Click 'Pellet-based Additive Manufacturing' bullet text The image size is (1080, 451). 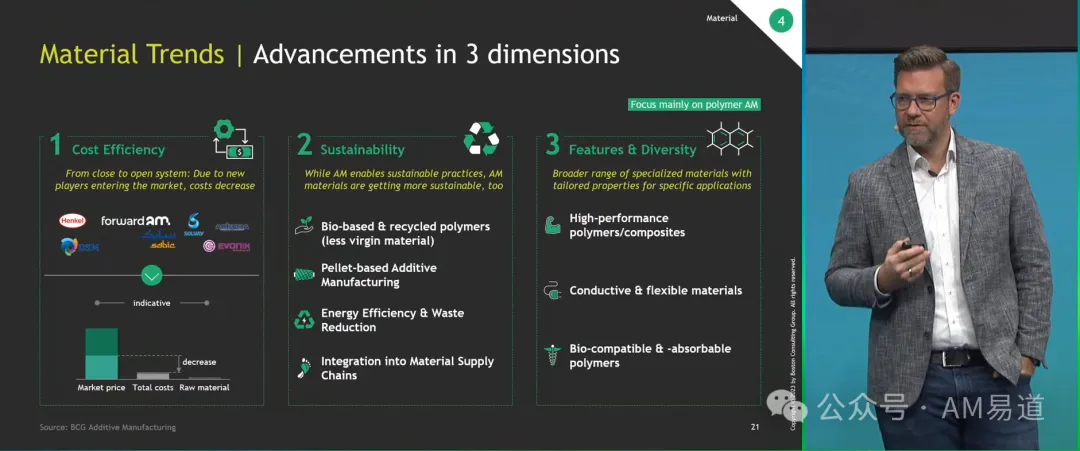click(x=379, y=275)
